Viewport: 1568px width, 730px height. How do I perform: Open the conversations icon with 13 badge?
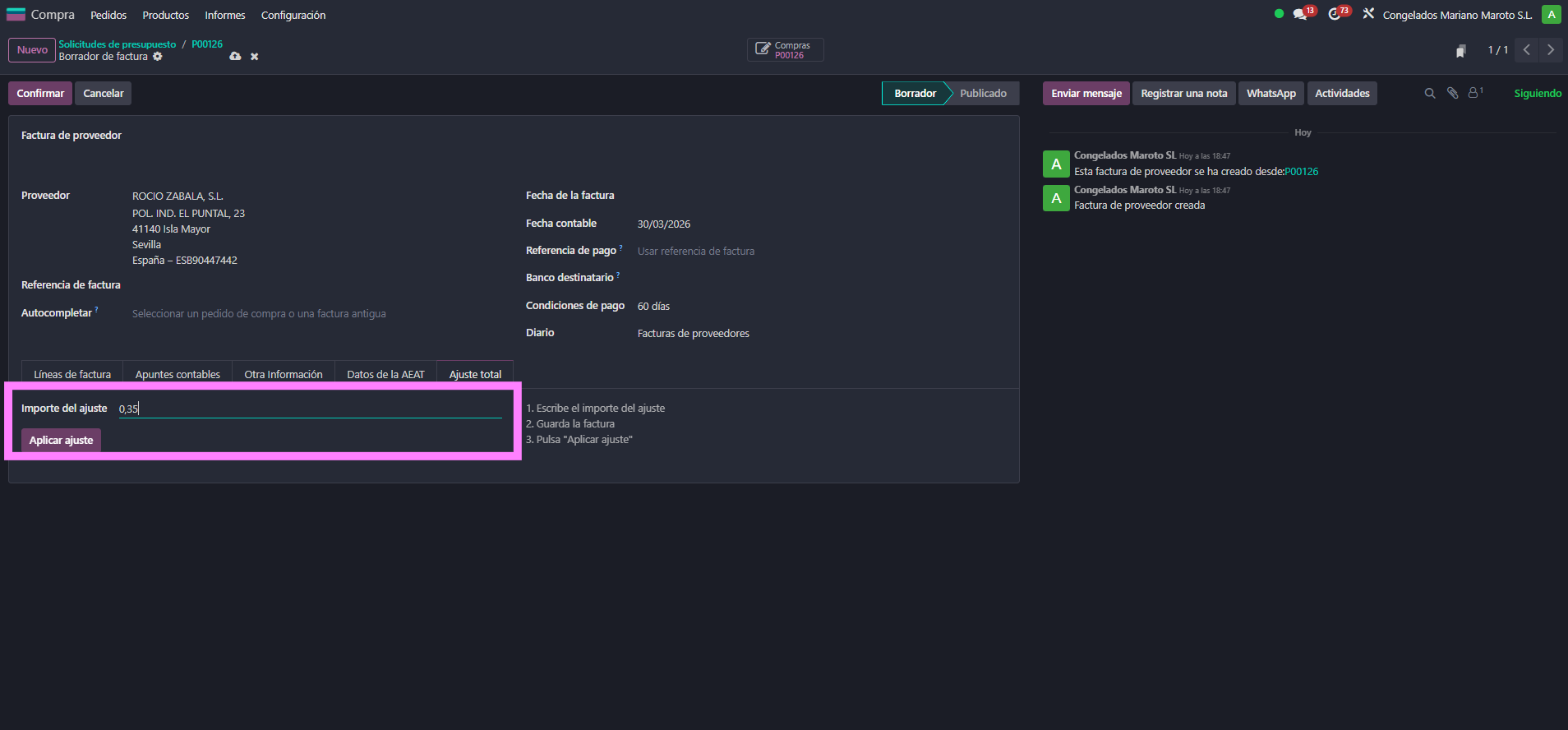[1300, 14]
